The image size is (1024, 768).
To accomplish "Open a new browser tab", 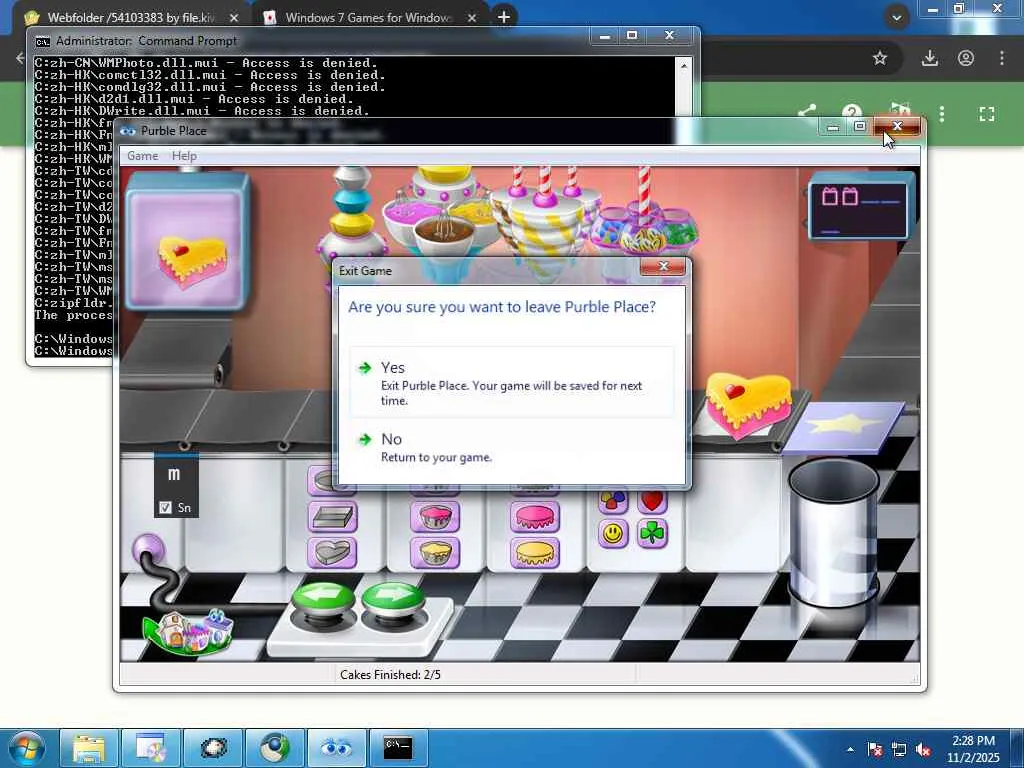I will point(504,17).
